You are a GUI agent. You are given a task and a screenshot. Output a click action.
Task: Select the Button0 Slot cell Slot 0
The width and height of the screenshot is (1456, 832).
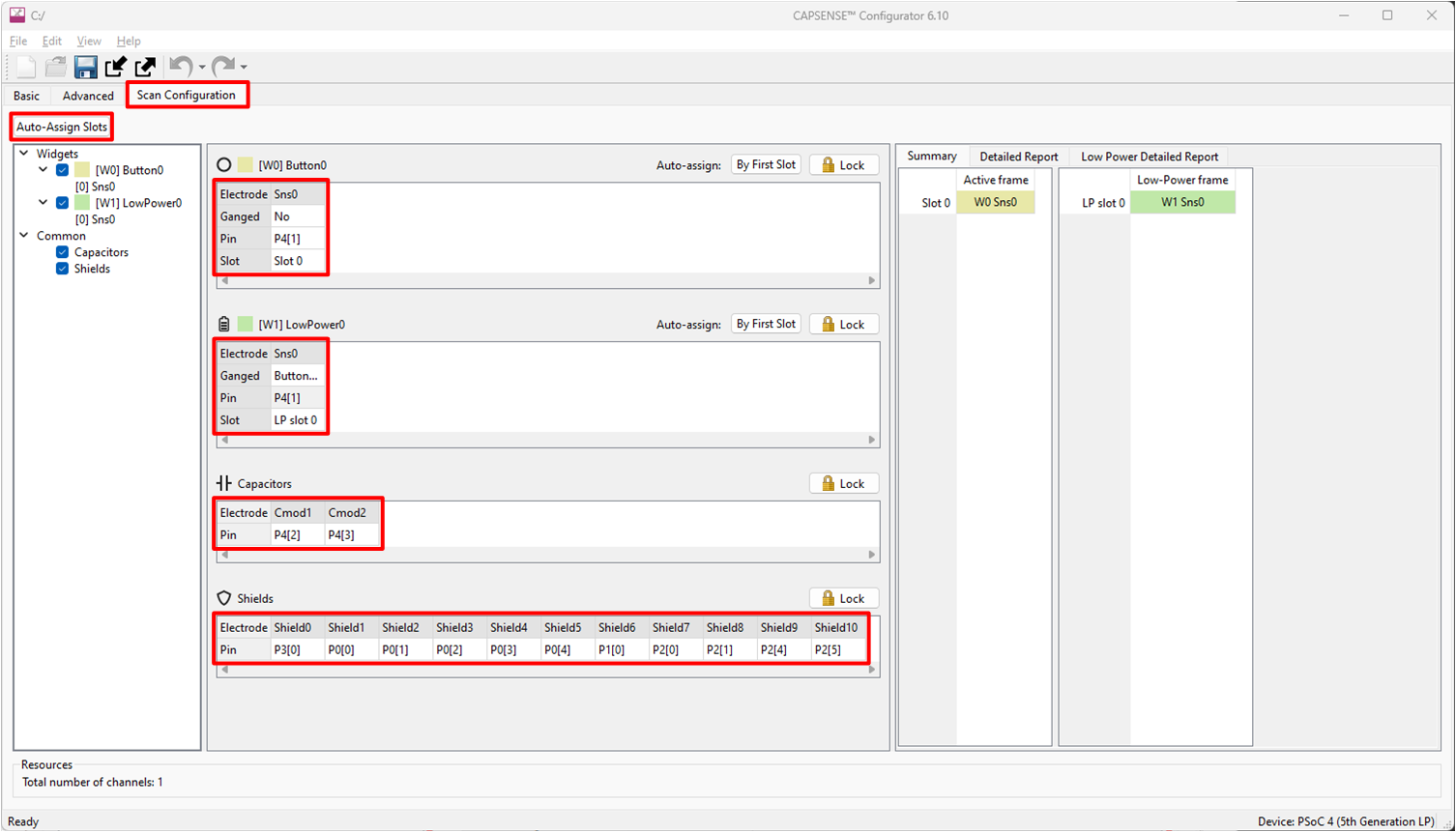(298, 261)
